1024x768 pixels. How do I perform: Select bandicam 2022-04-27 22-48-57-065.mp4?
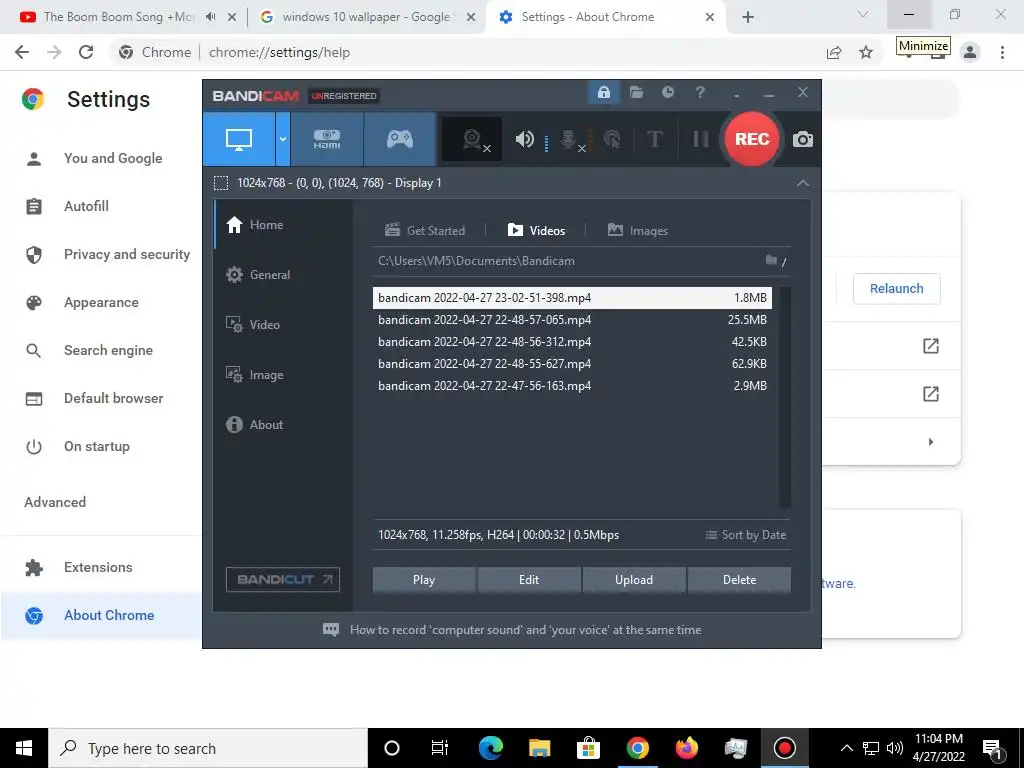(572, 320)
